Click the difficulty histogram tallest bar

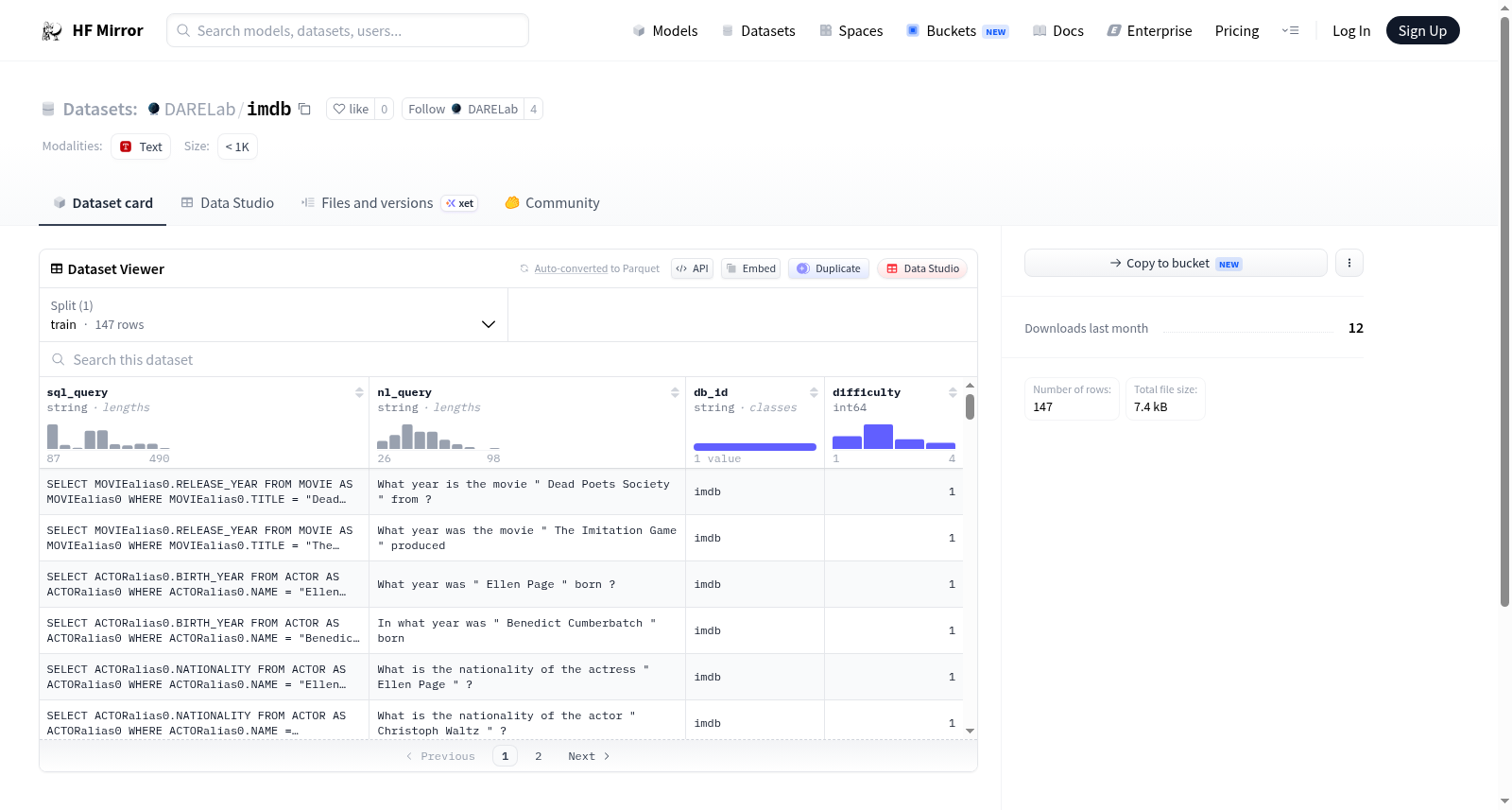tap(878, 437)
